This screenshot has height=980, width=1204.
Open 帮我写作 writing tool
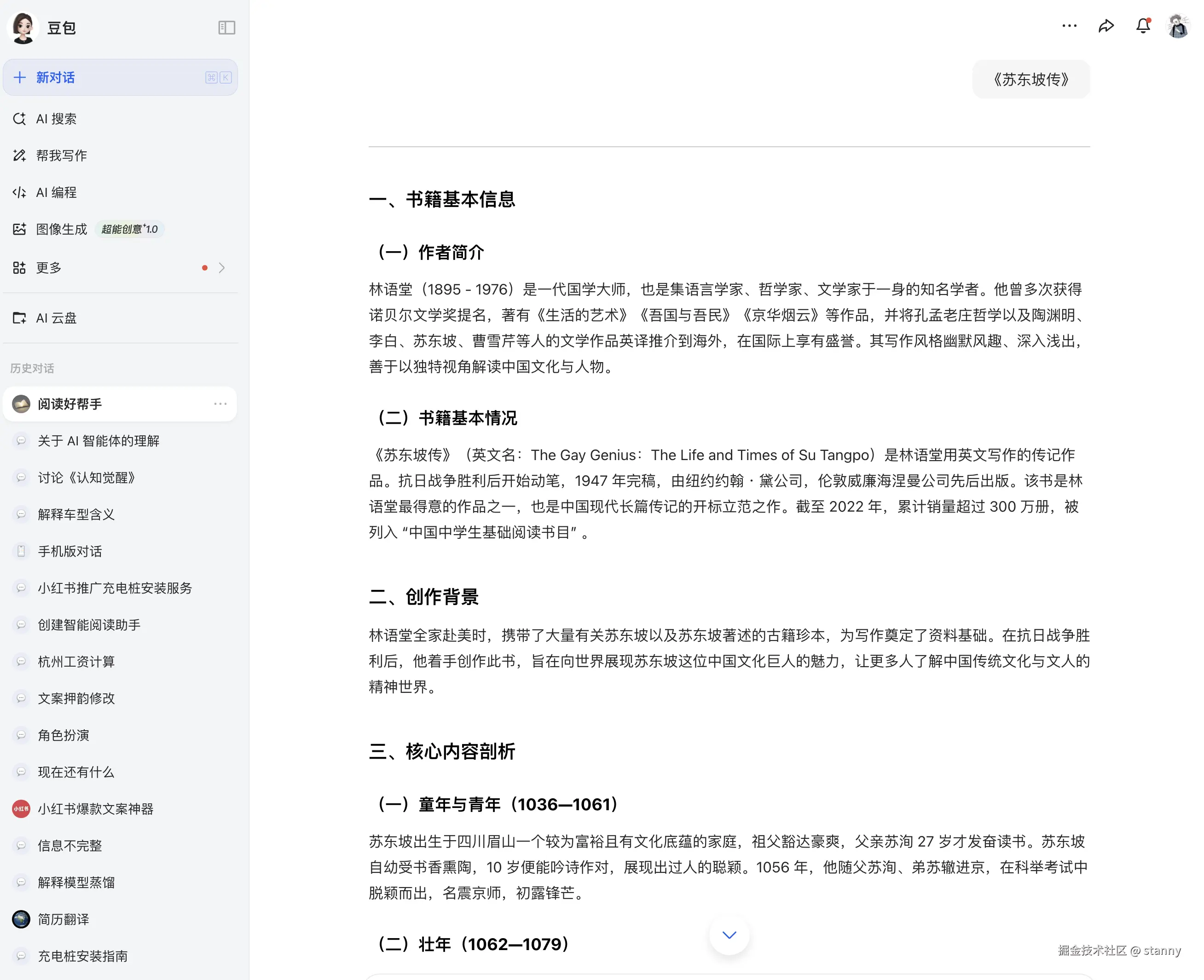tap(61, 155)
